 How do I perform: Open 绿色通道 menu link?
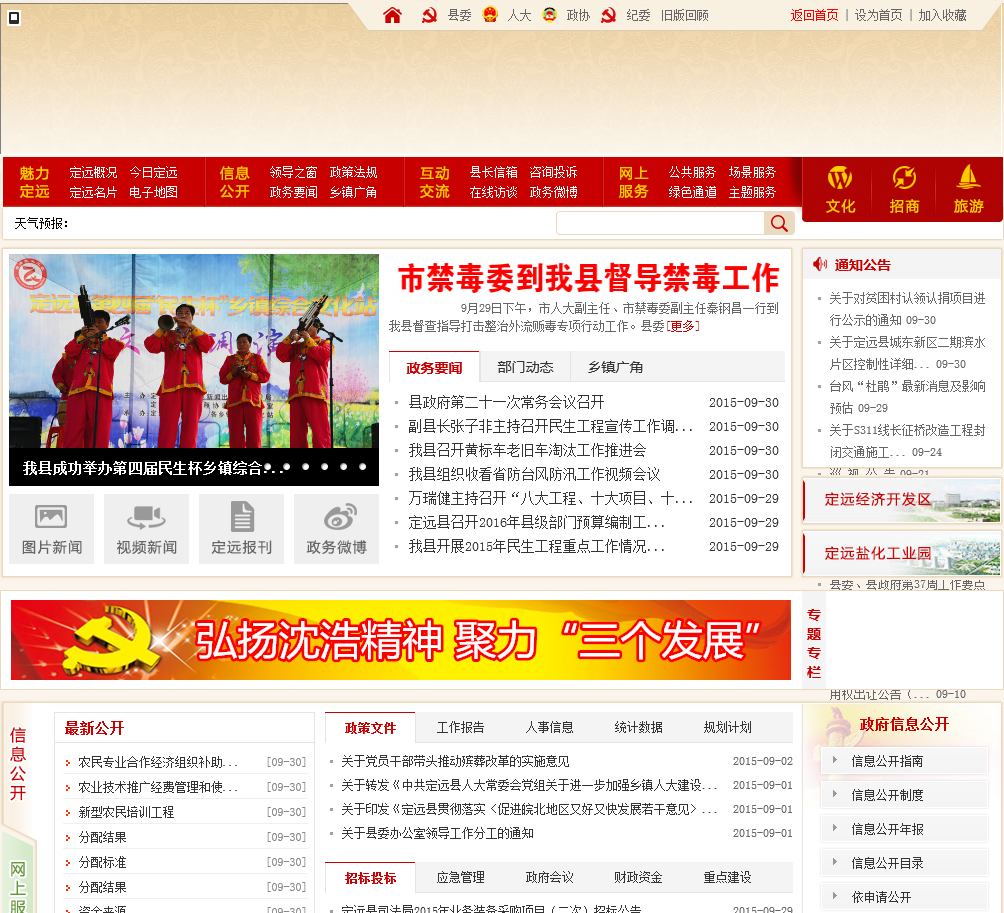[692, 192]
